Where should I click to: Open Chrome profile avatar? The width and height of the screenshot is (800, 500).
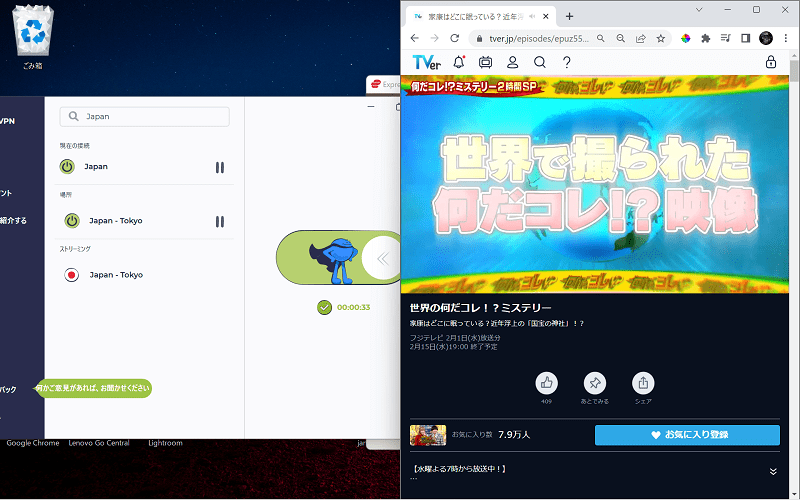pos(766,38)
